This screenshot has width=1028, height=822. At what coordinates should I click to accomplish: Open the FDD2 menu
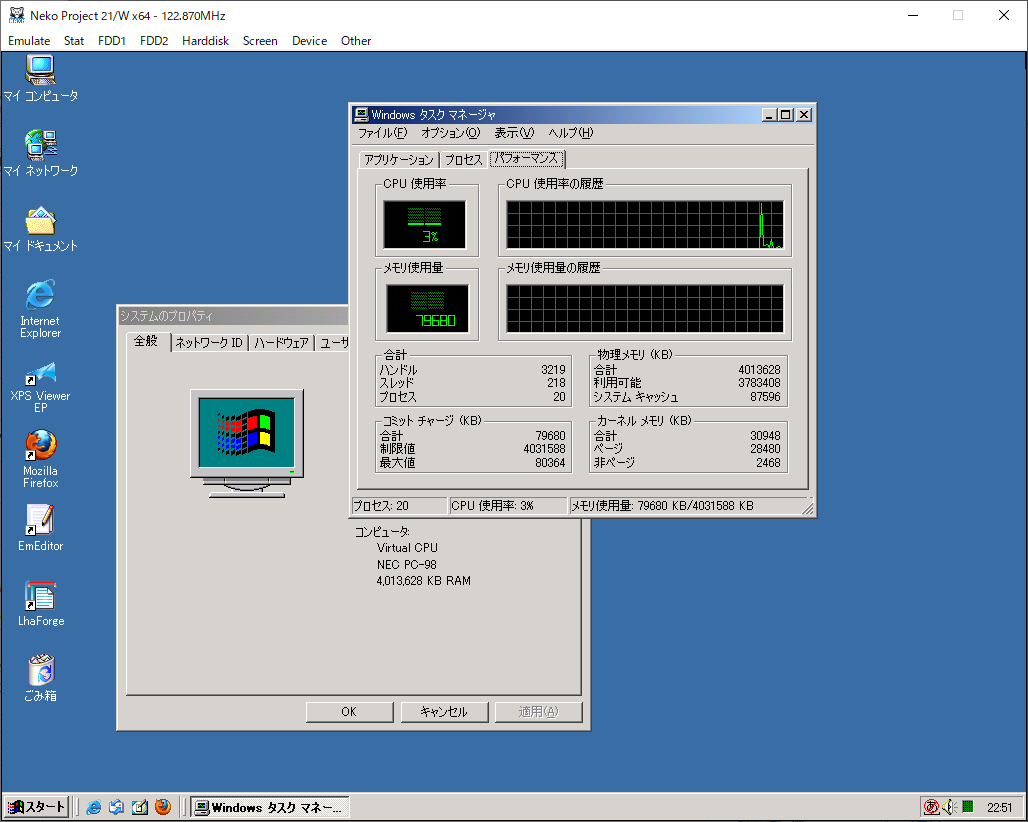click(154, 41)
